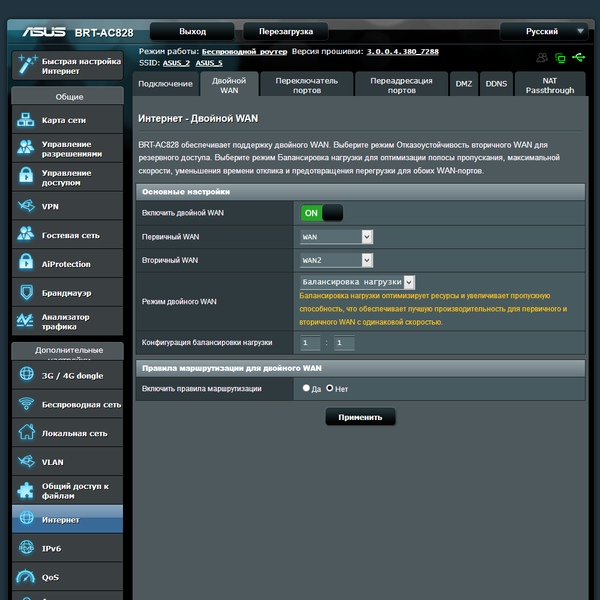The width and height of the screenshot is (600, 600).
Task: Open the Балансировка нагрузки mode dropdown
Action: pyautogui.click(x=357, y=282)
